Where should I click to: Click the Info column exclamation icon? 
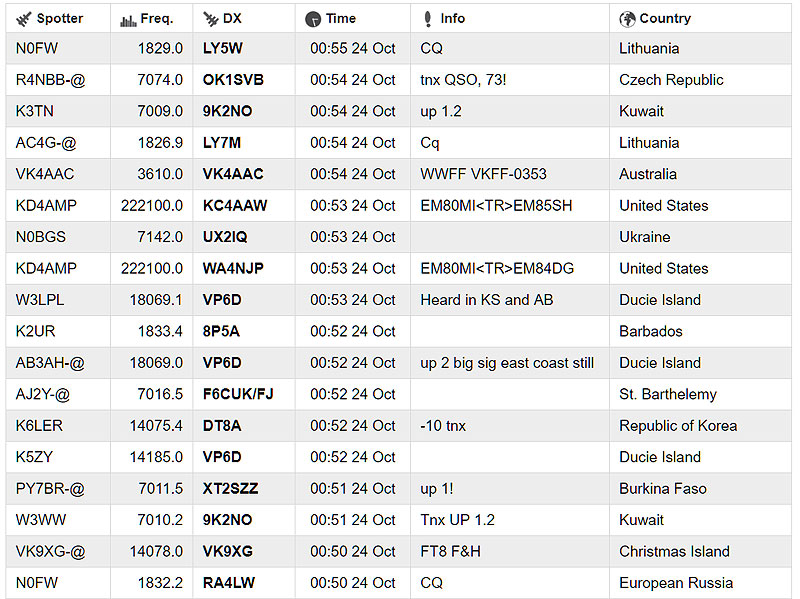tap(427, 19)
